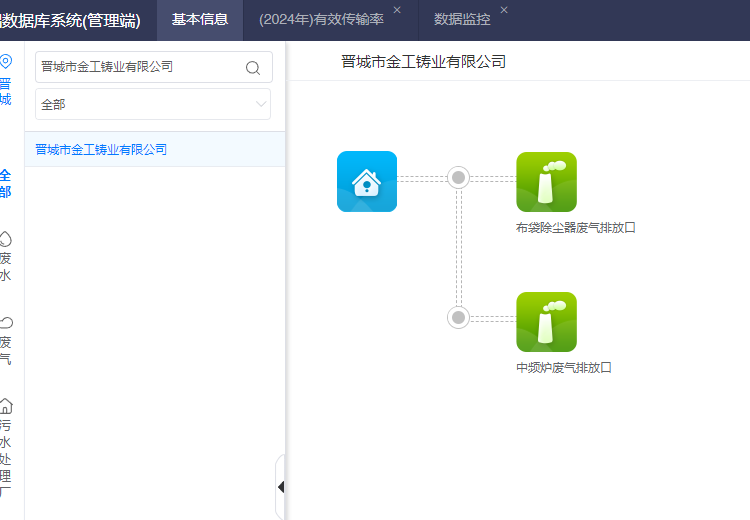Screen dimensions: 750x520
Task: Switch to the 基本信息 tab
Action: point(200,20)
